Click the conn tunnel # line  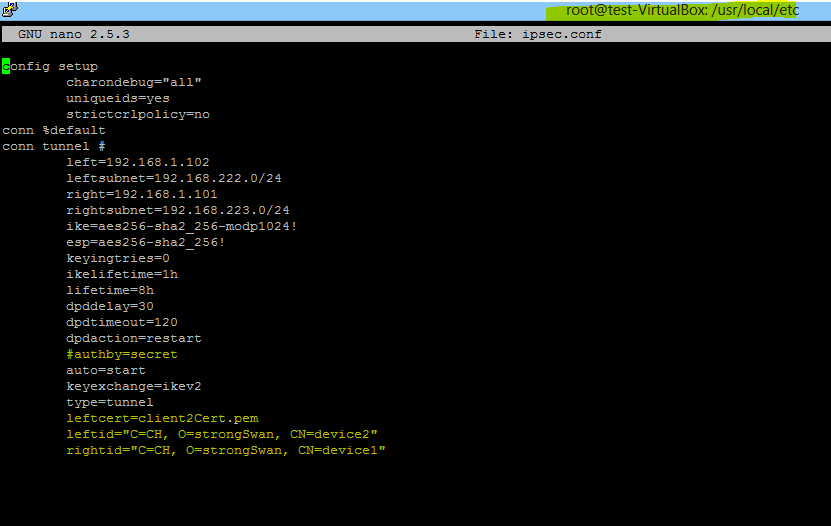[x=54, y=146]
